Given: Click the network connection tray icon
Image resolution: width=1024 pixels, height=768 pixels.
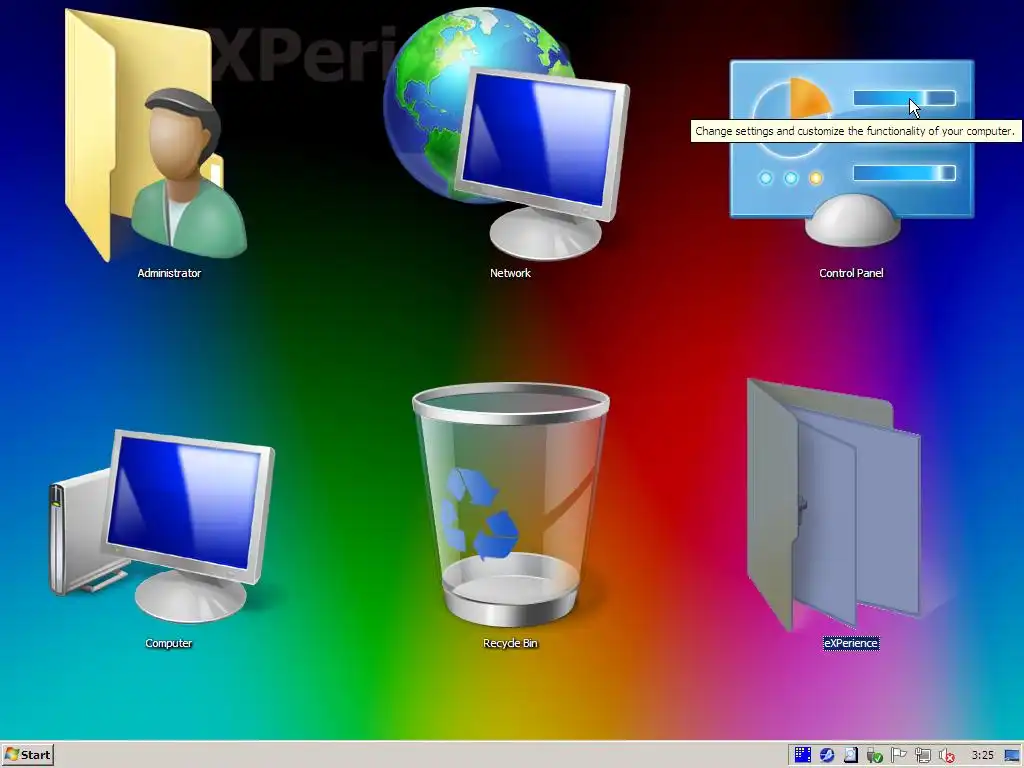Looking at the screenshot, I should [923, 755].
